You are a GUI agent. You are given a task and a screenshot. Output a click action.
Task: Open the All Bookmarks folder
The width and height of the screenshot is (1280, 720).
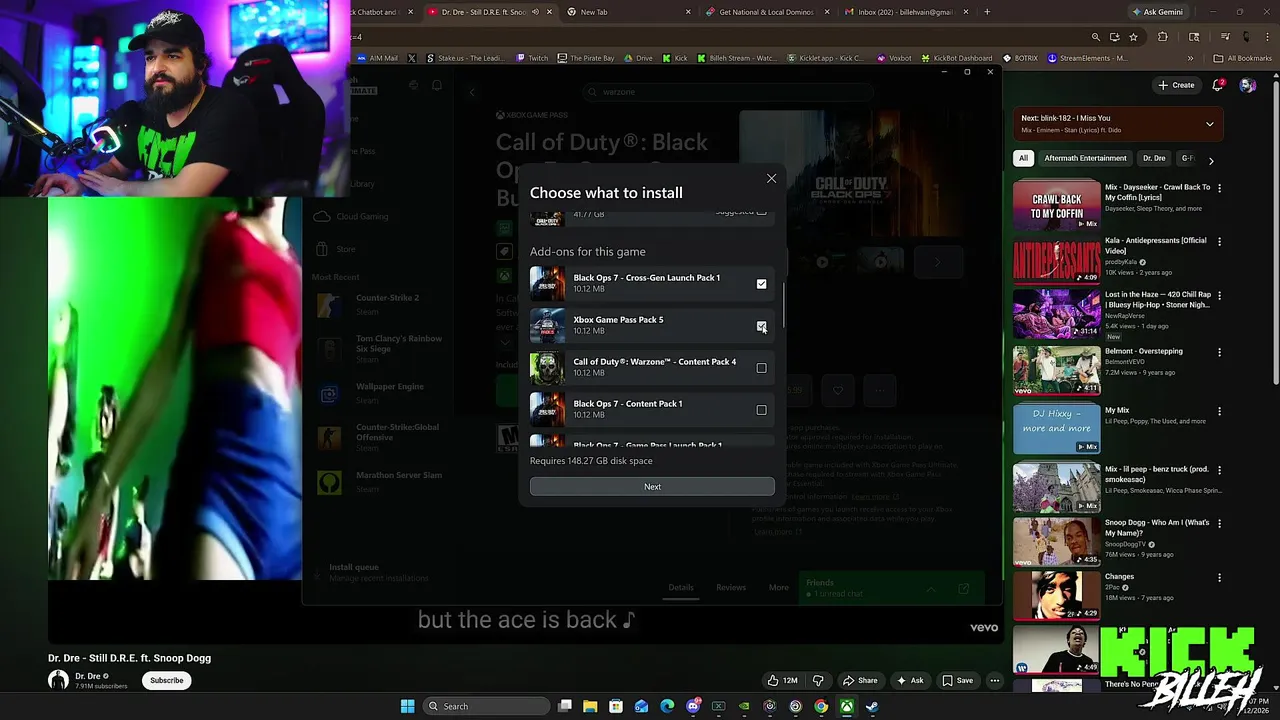(1242, 58)
